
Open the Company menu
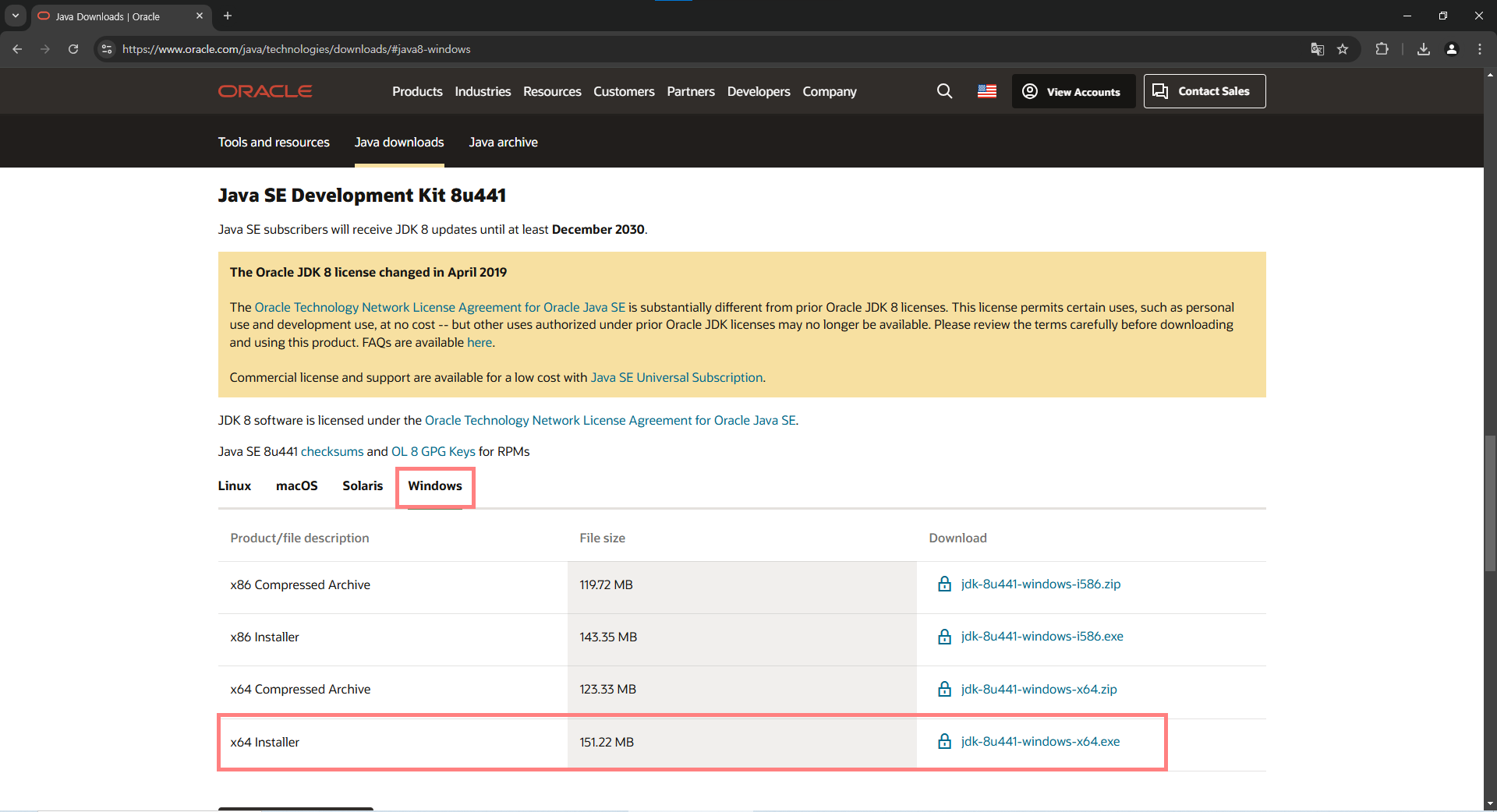pos(830,91)
